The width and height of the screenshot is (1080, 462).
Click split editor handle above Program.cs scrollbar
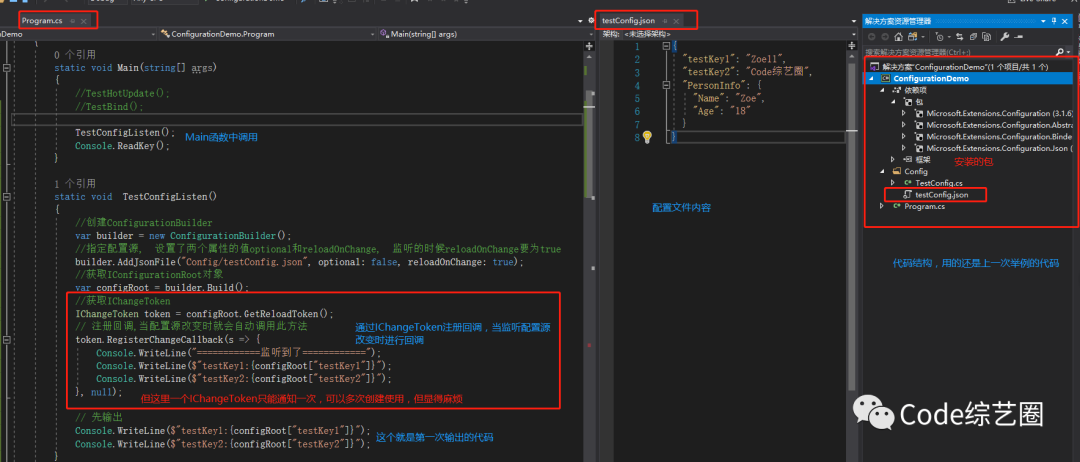click(590, 46)
